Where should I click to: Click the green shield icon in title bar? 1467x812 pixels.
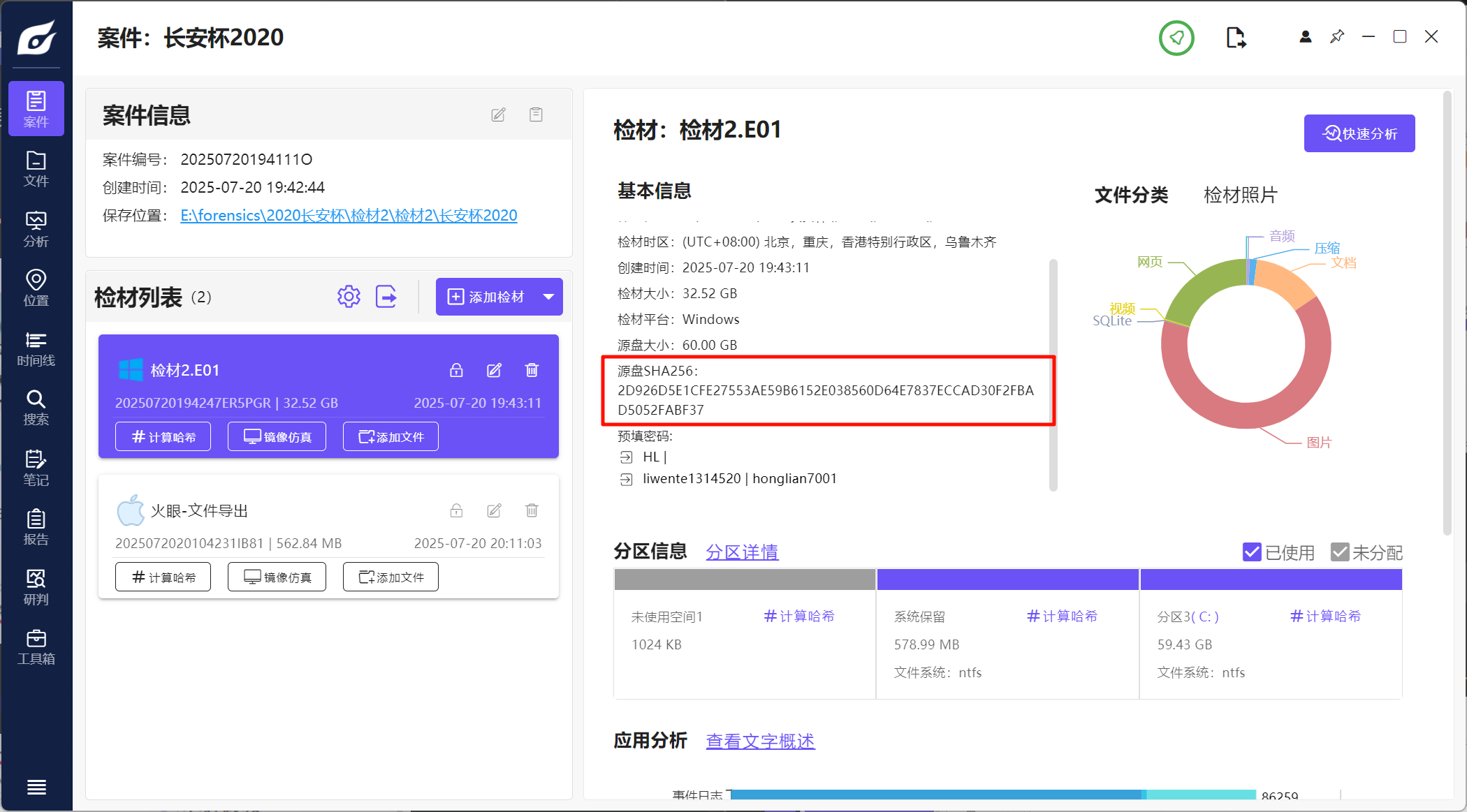(x=1176, y=38)
